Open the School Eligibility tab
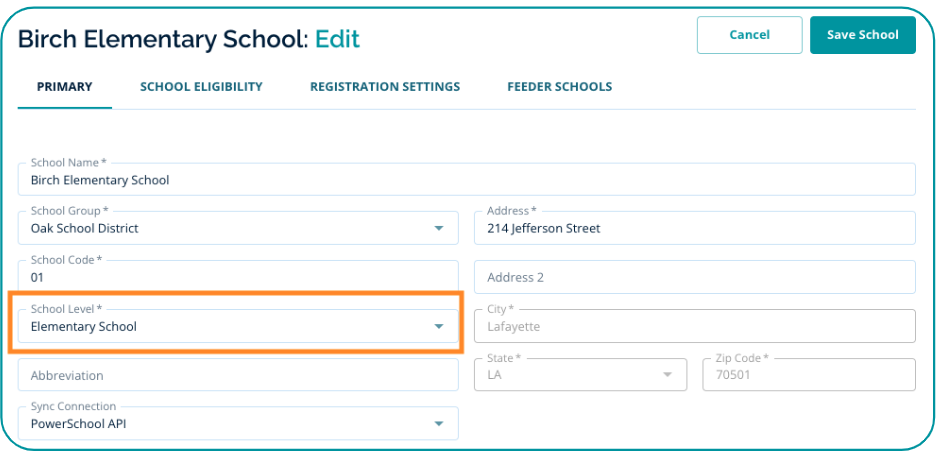942x456 pixels. 201,87
